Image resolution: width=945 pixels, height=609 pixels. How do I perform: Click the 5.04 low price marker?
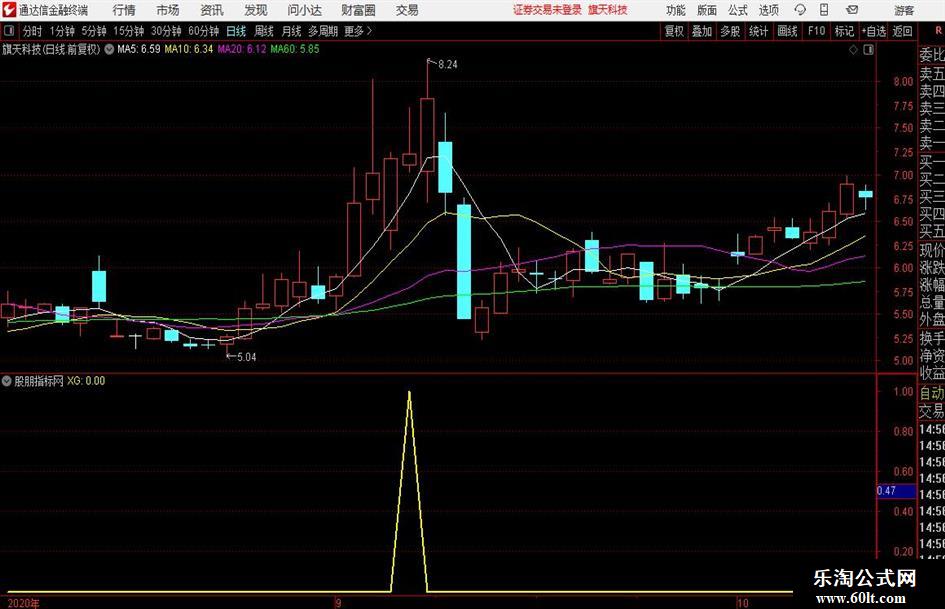tap(246, 357)
